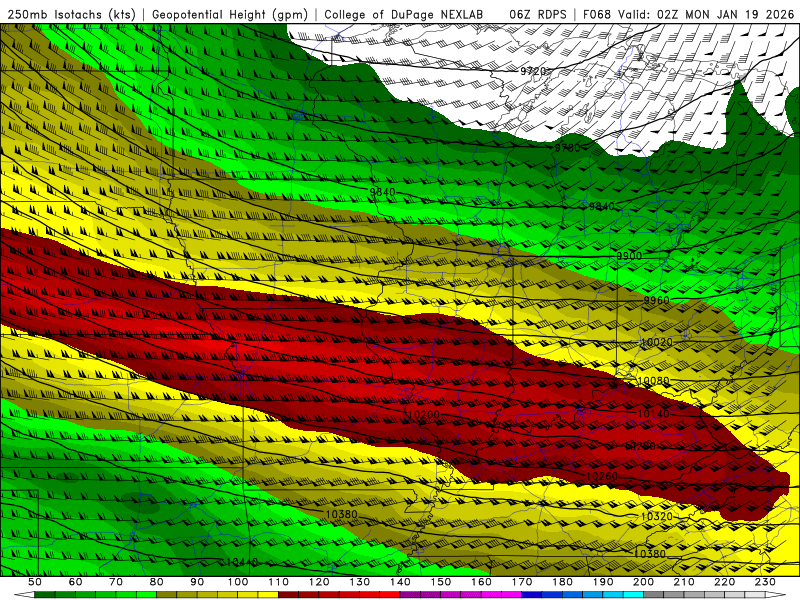The image size is (800, 600).
Task: Click the '250mb Isotachs (kts)' title text
Action: coord(72,14)
